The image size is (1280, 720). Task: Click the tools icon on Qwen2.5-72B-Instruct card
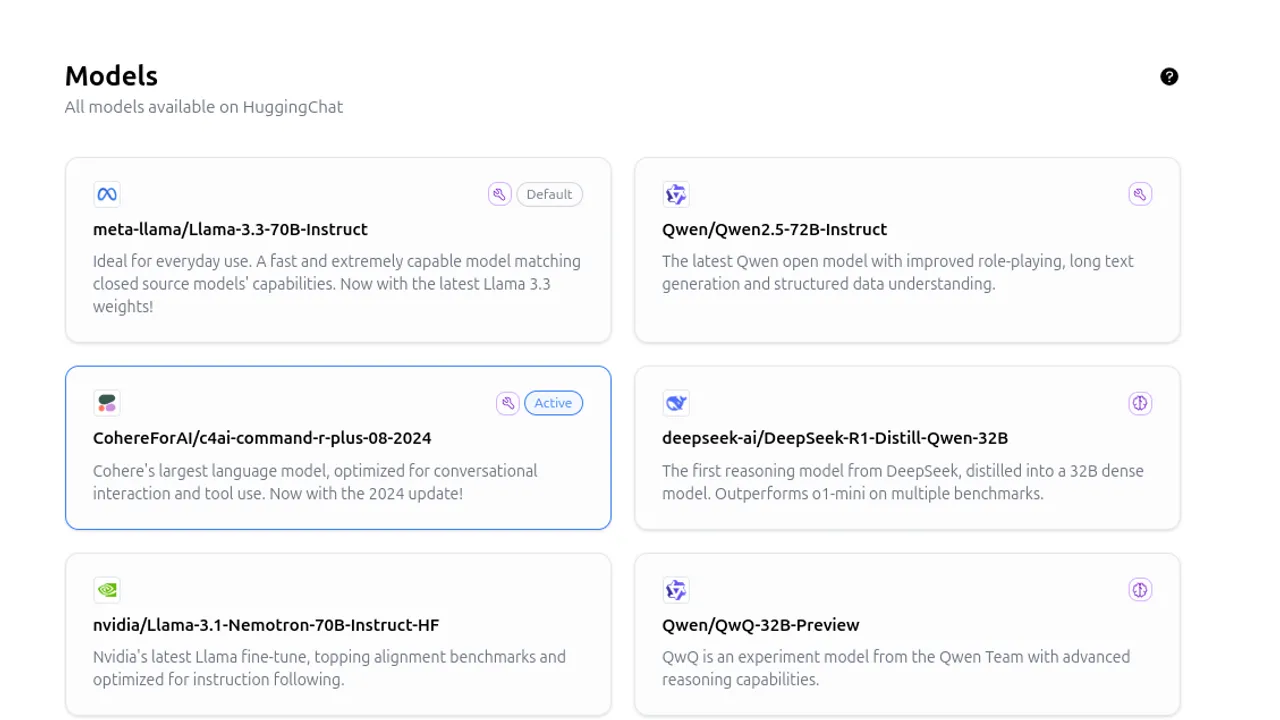coord(1140,194)
